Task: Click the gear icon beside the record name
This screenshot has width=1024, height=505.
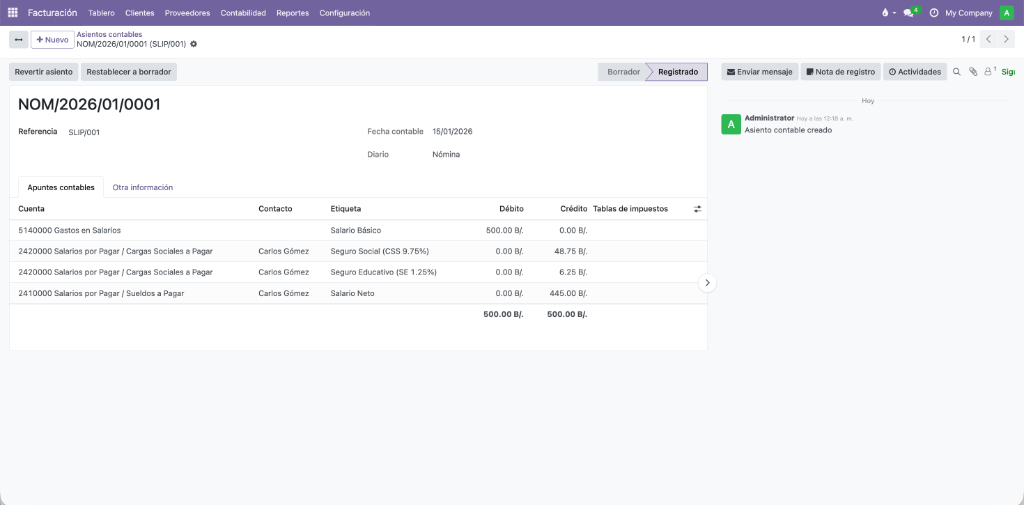Action: pos(193,44)
